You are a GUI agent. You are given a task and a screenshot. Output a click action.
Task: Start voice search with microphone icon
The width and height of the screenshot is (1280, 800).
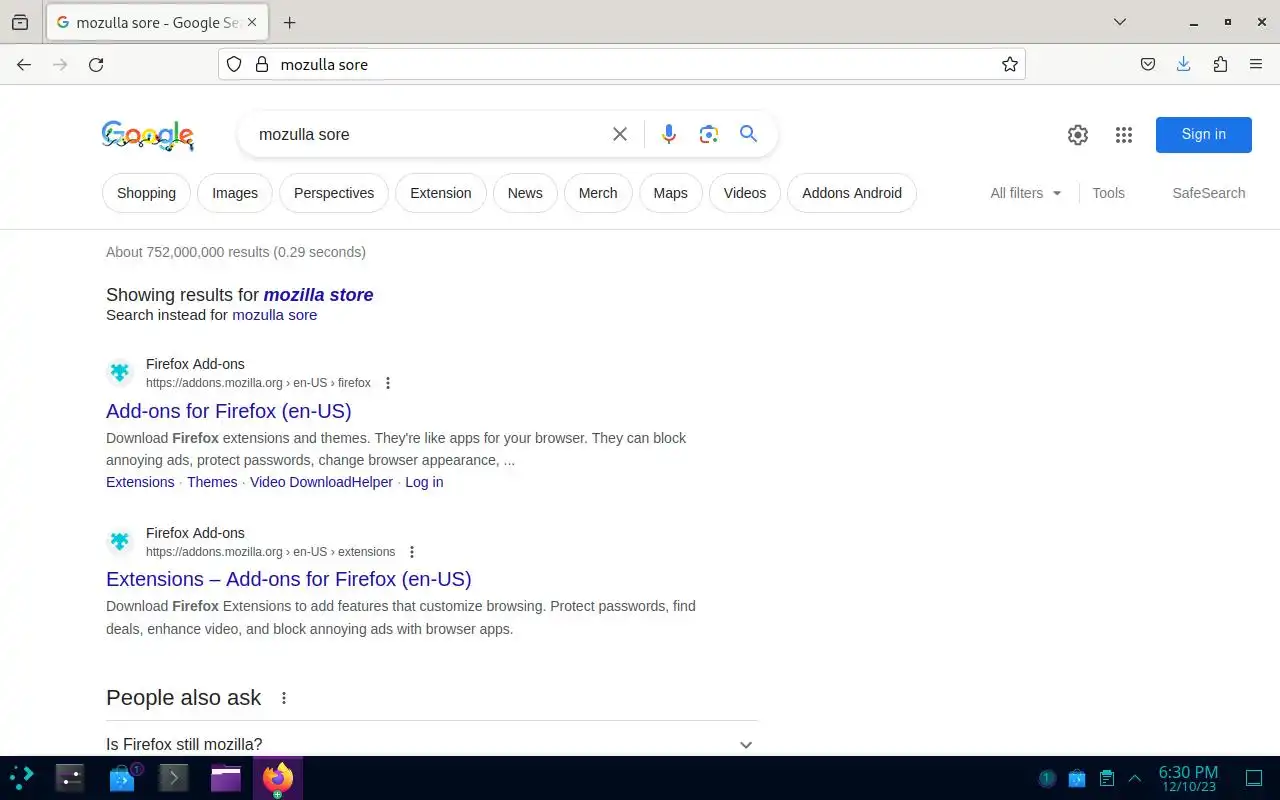(x=669, y=134)
